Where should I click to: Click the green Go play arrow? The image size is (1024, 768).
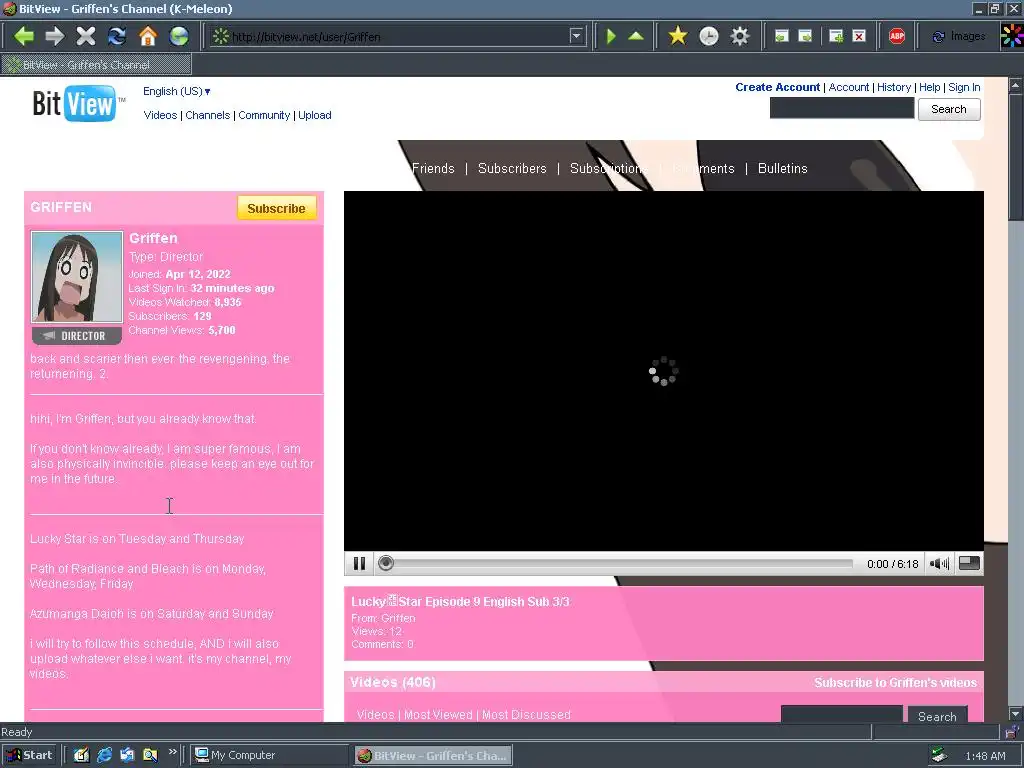611,37
